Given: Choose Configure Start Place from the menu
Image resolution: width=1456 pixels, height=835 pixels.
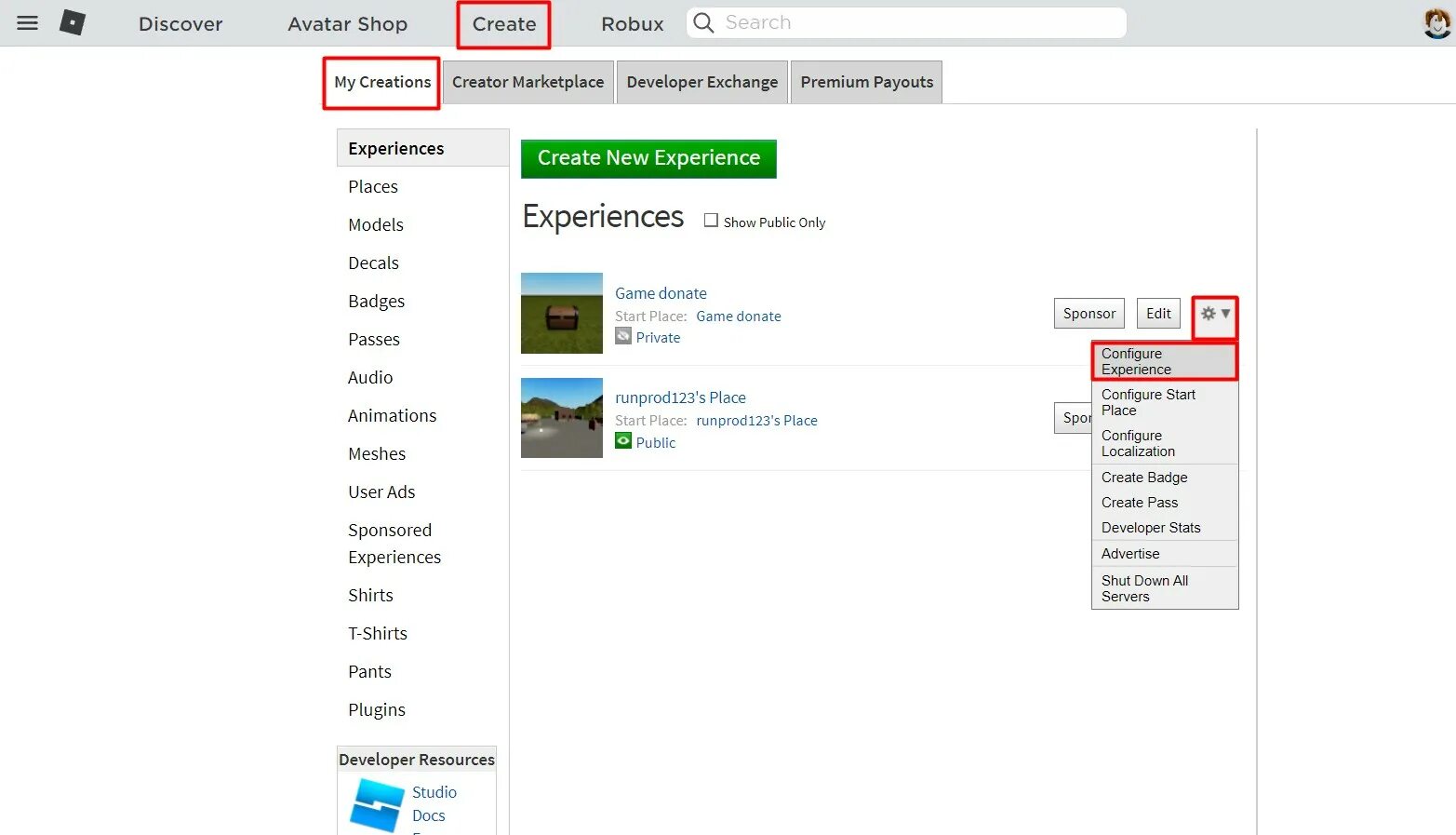Looking at the screenshot, I should pos(1165,402).
